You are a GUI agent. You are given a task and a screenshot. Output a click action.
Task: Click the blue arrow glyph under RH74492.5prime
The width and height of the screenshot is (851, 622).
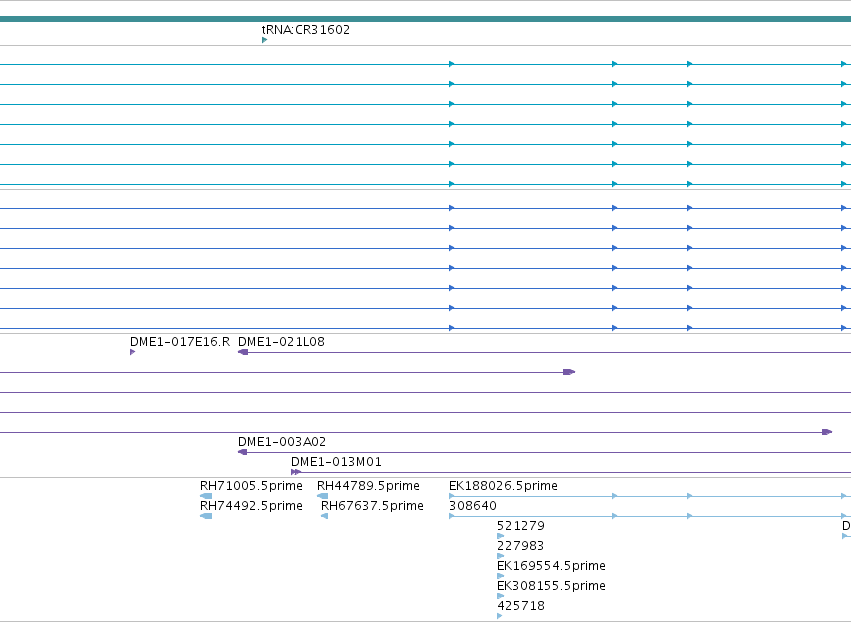[x=206, y=516]
